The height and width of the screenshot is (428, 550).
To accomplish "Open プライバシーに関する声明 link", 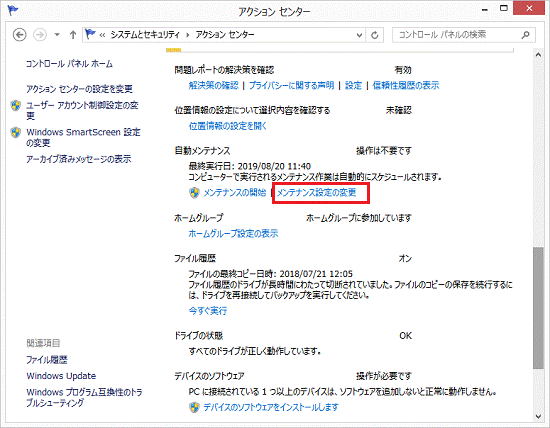I will click(x=291, y=85).
